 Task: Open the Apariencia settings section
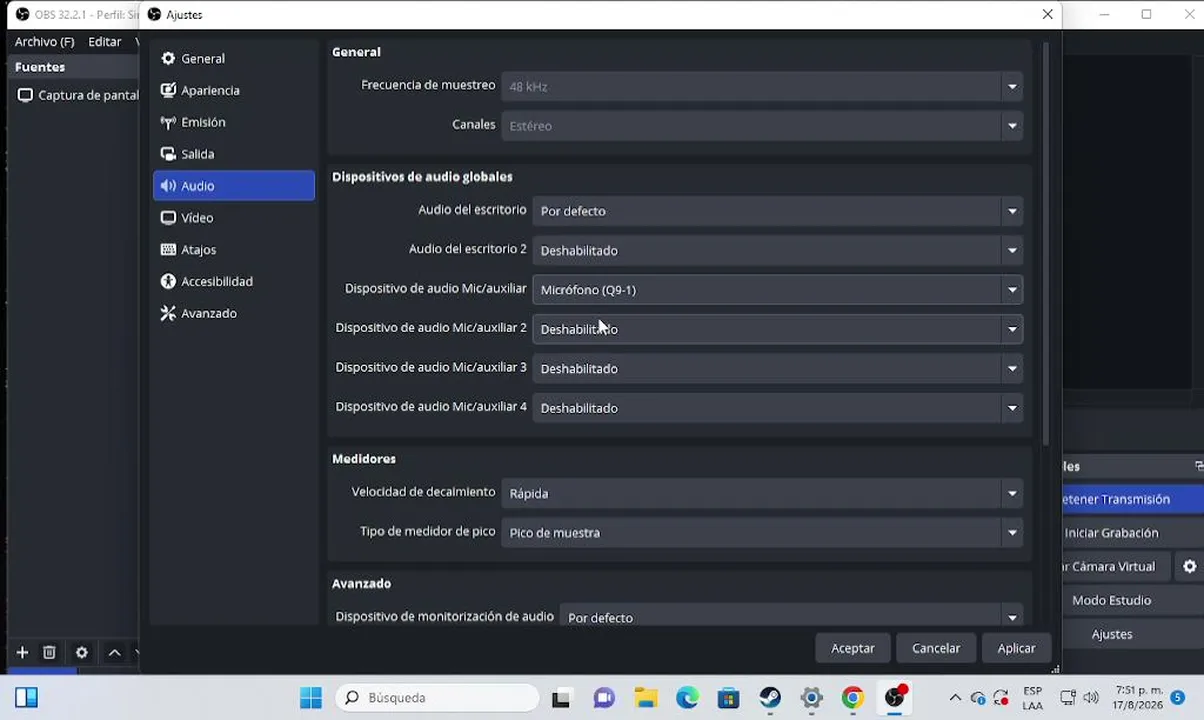[x=234, y=91]
